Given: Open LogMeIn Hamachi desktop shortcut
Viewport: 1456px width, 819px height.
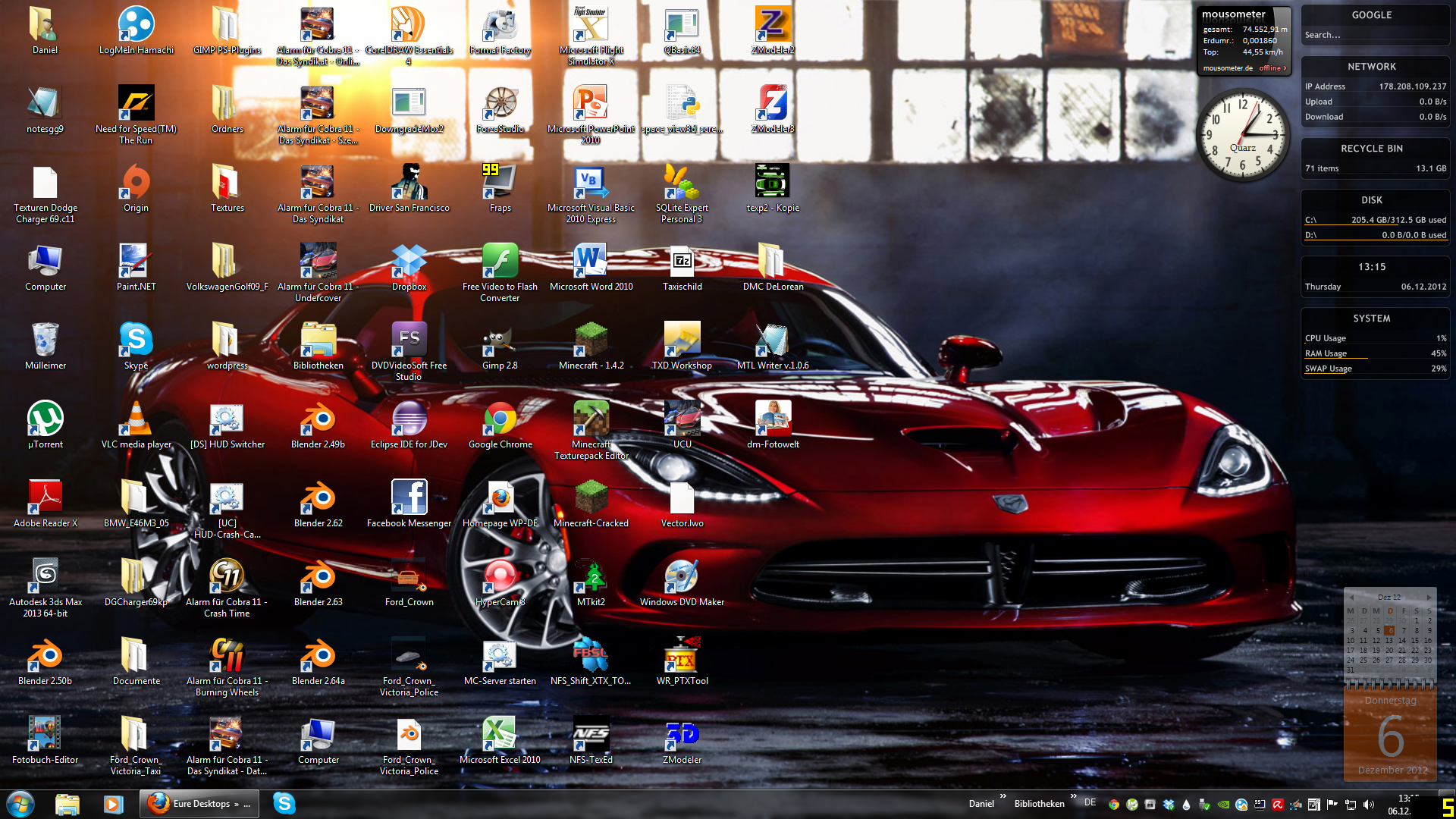Looking at the screenshot, I should pyautogui.click(x=136, y=30).
